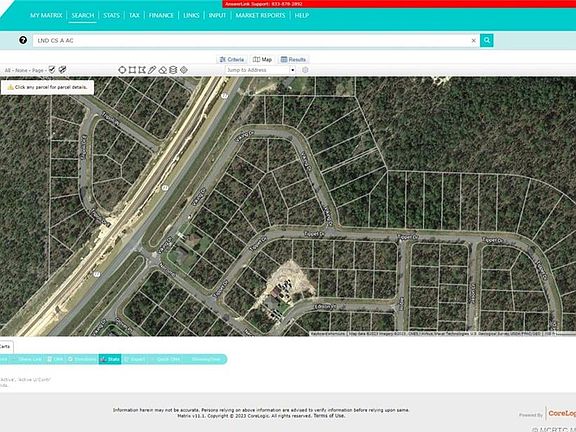Select the rectangle draw tool
This screenshot has width=576, height=432.
coord(132,70)
